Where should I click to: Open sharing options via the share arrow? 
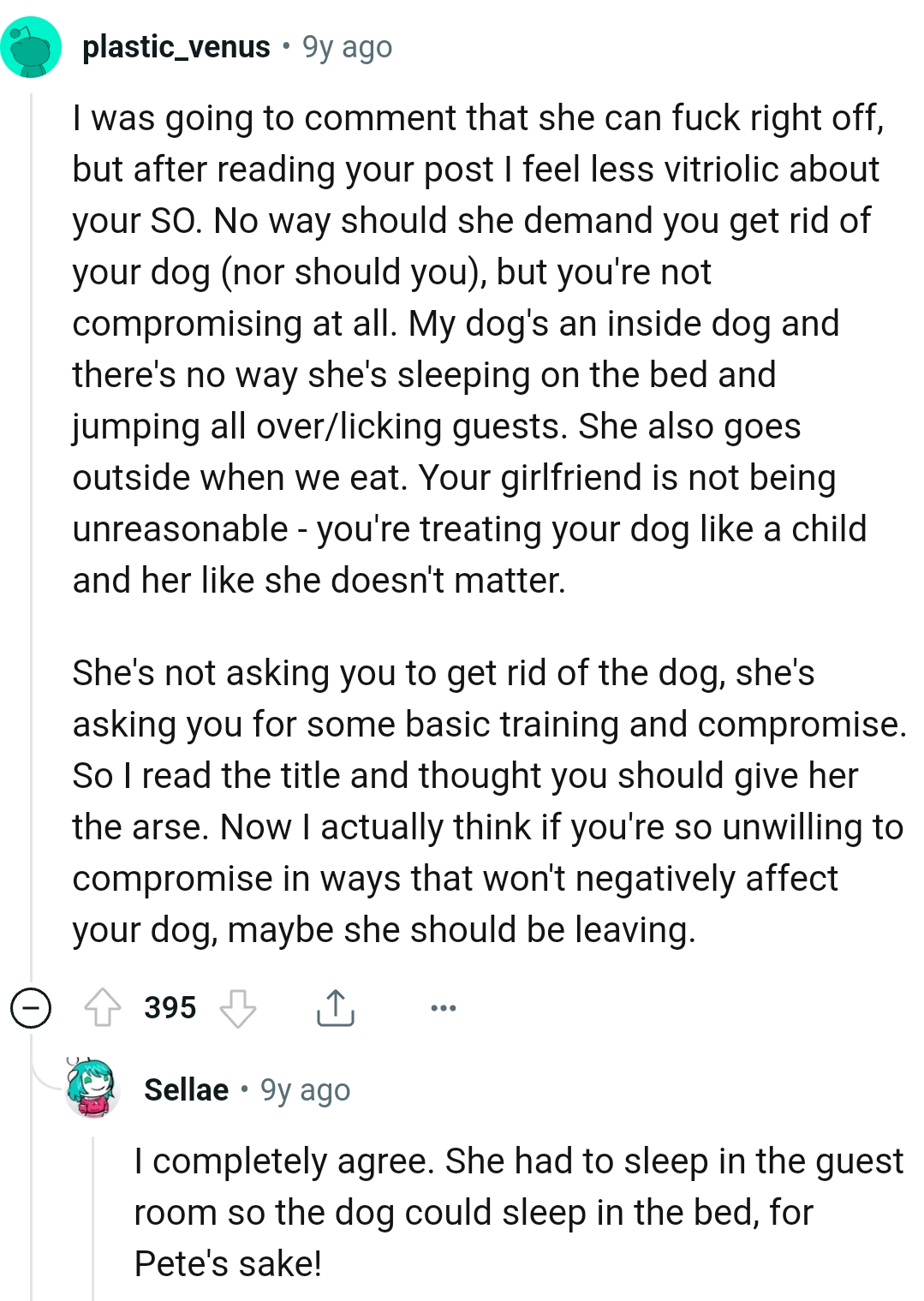click(x=337, y=1007)
